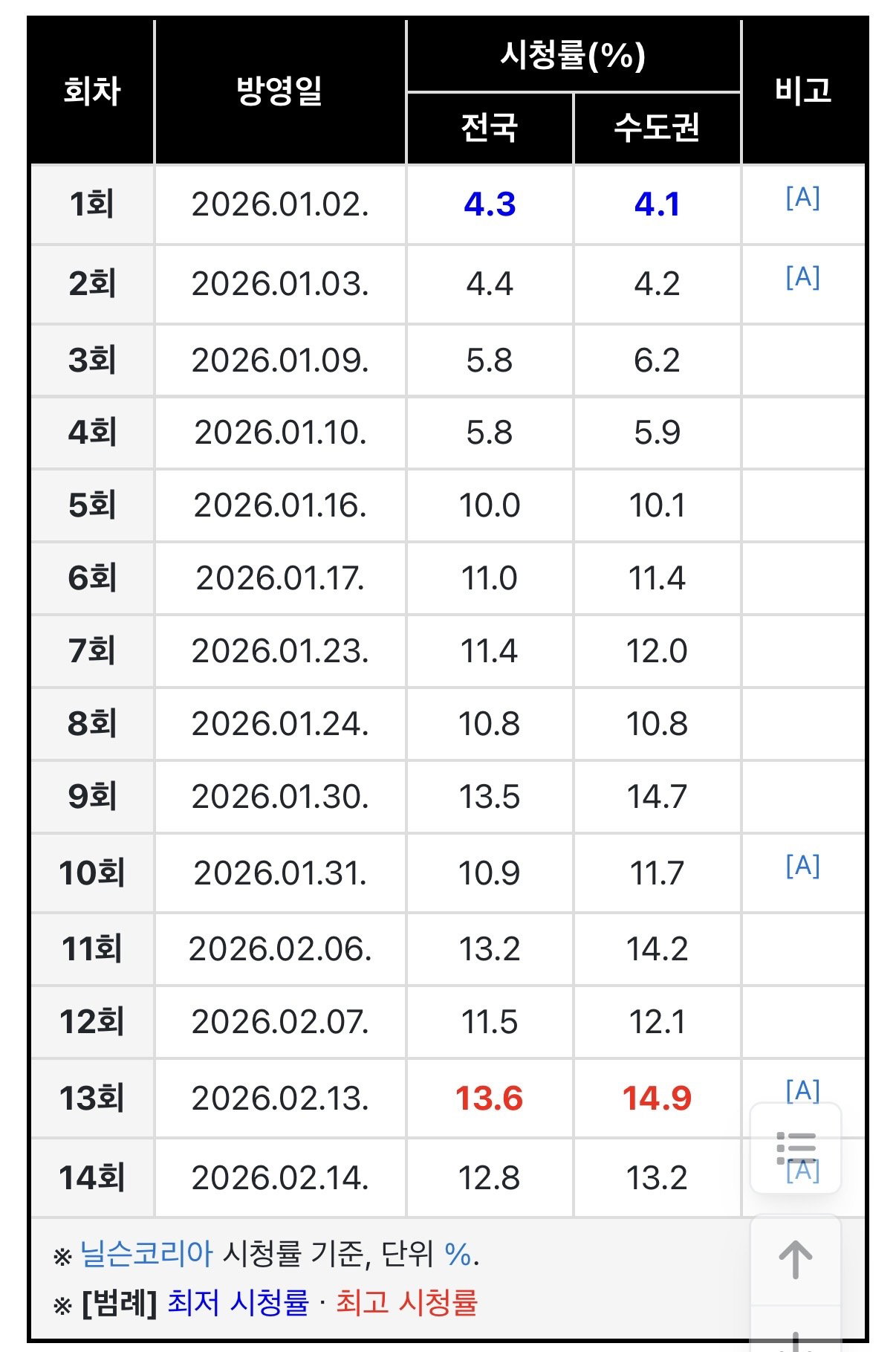
Task: Select the 13.6 highest nationwide rating cell
Action: click(x=490, y=1099)
